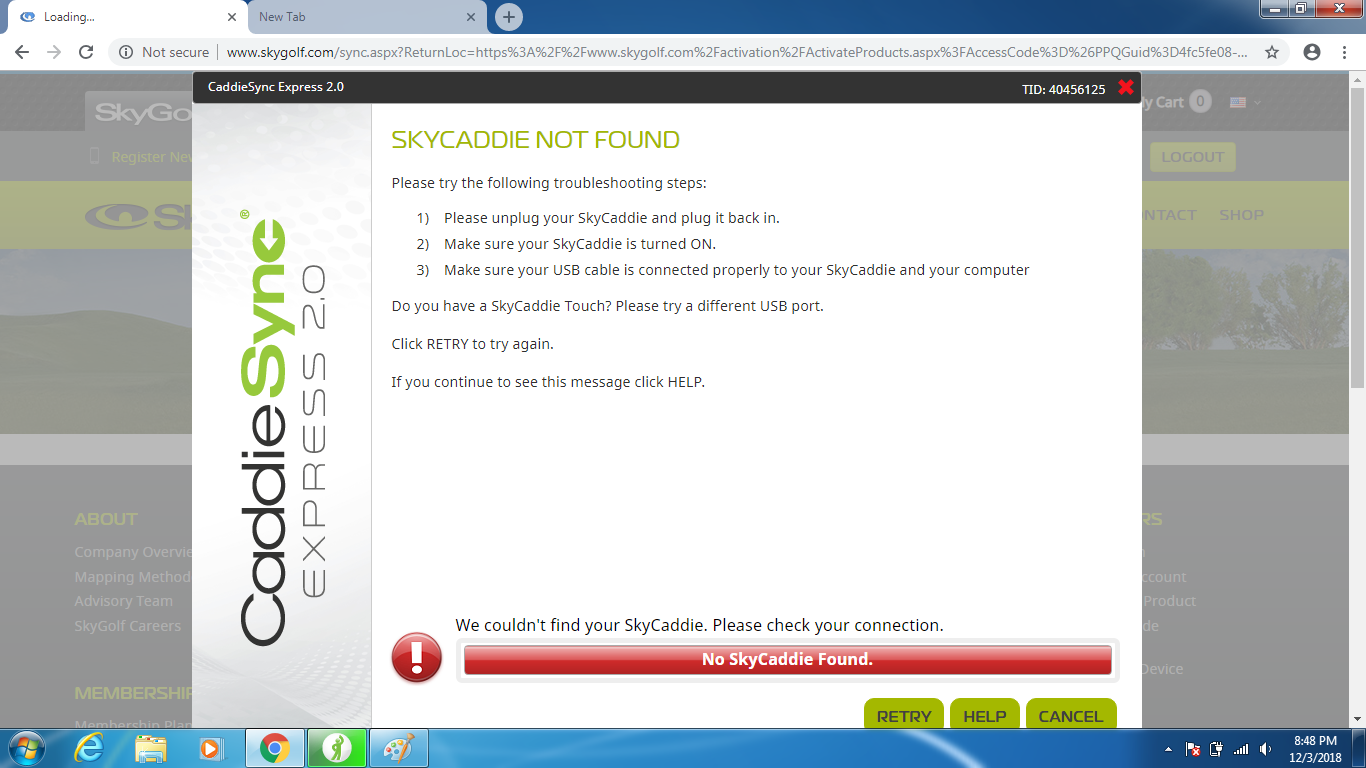Click the LOGOUT button on the SkyGolf page
1366x768 pixels.
(x=1192, y=157)
